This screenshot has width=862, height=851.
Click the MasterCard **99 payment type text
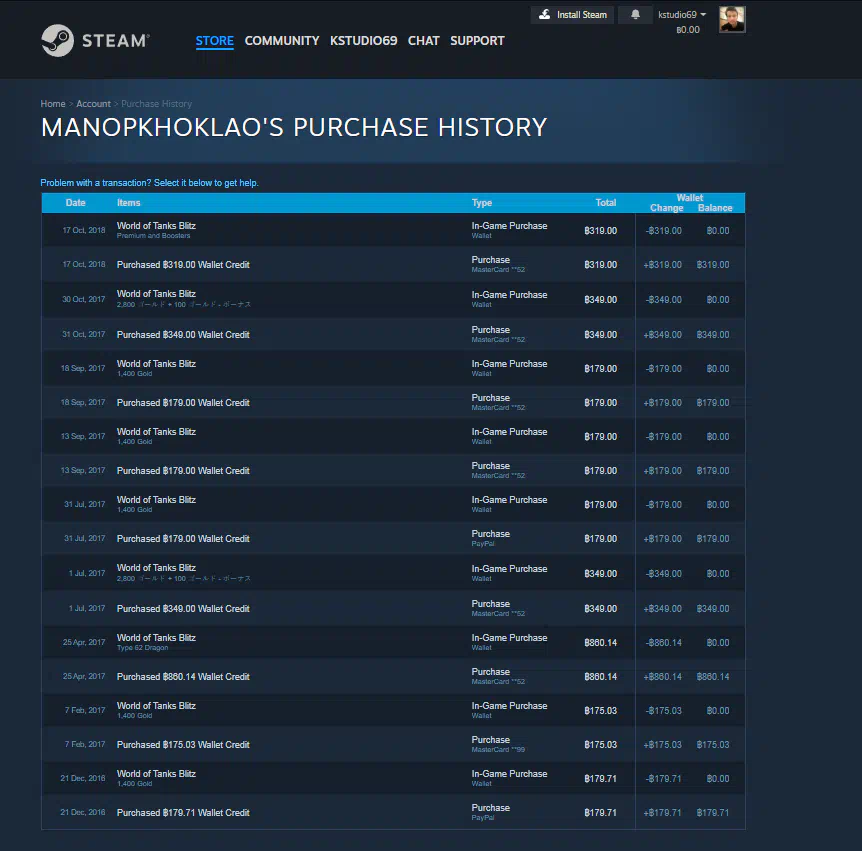[498, 750]
